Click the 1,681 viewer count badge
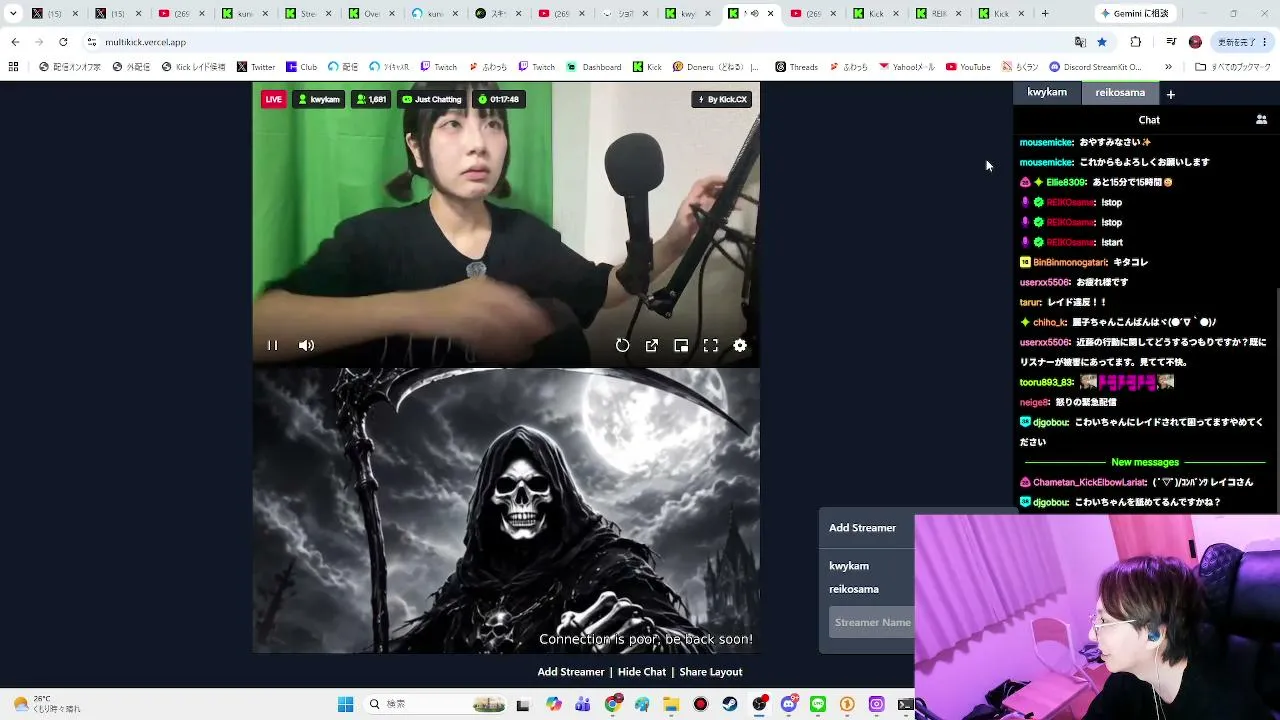The image size is (1280, 720). (x=371, y=99)
